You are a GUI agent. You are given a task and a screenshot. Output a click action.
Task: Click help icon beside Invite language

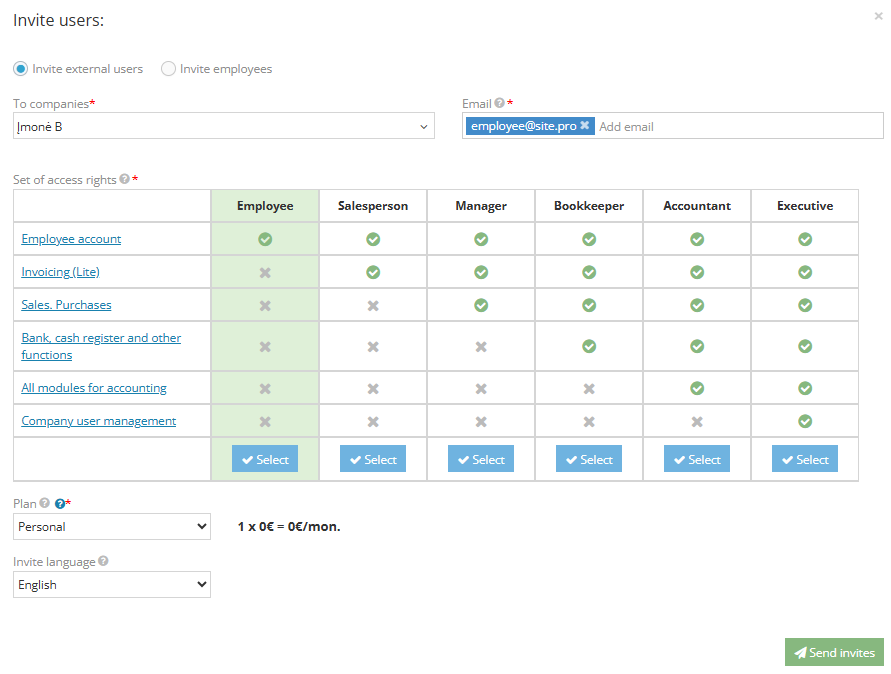click(x=104, y=562)
